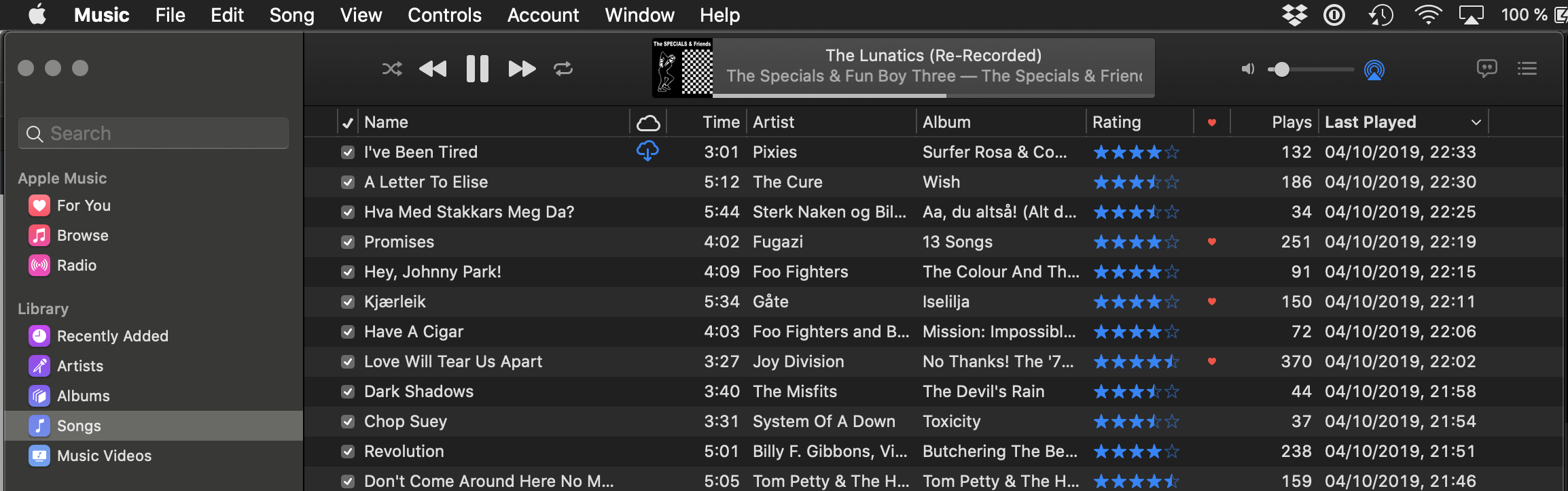Screen dimensions: 1568x491
Task: Open the Account menu
Action: click(543, 15)
